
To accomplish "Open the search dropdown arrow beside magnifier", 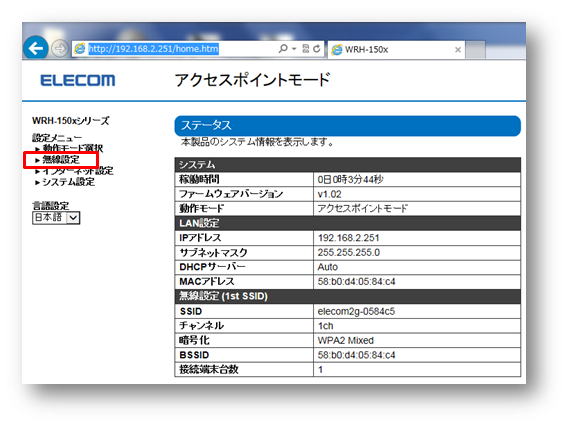I will pos(294,49).
